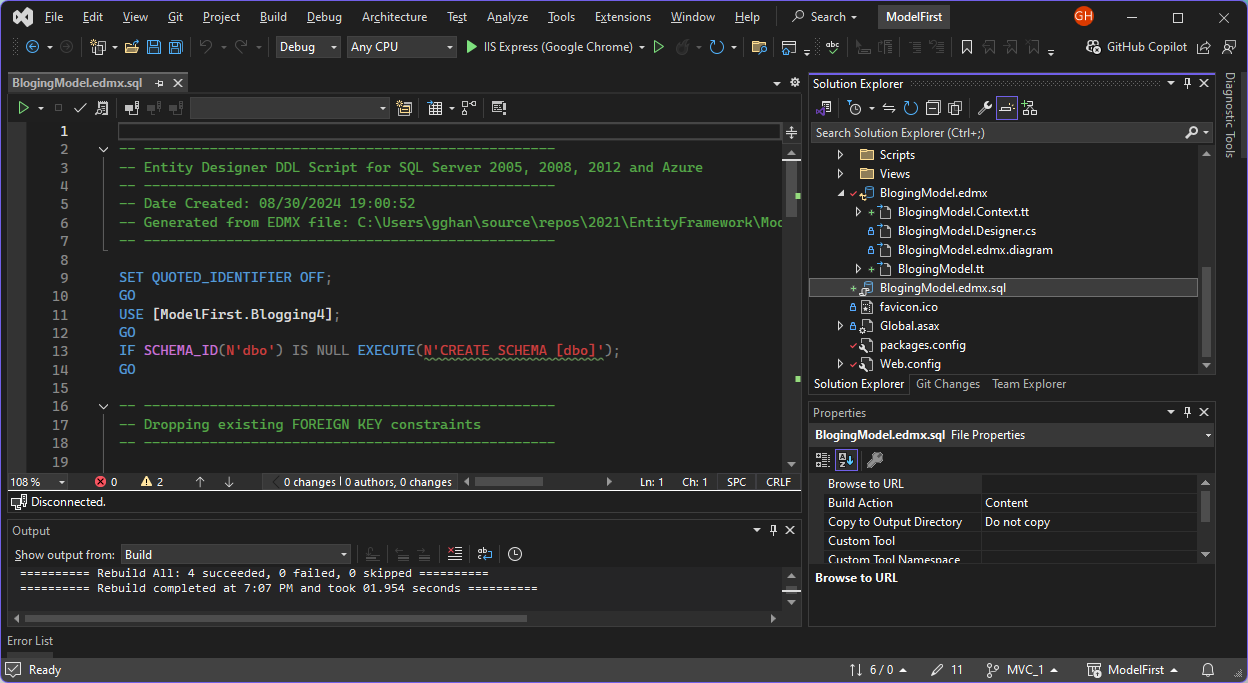
Task: Switch to the Git Changes tab
Action: coord(947,384)
